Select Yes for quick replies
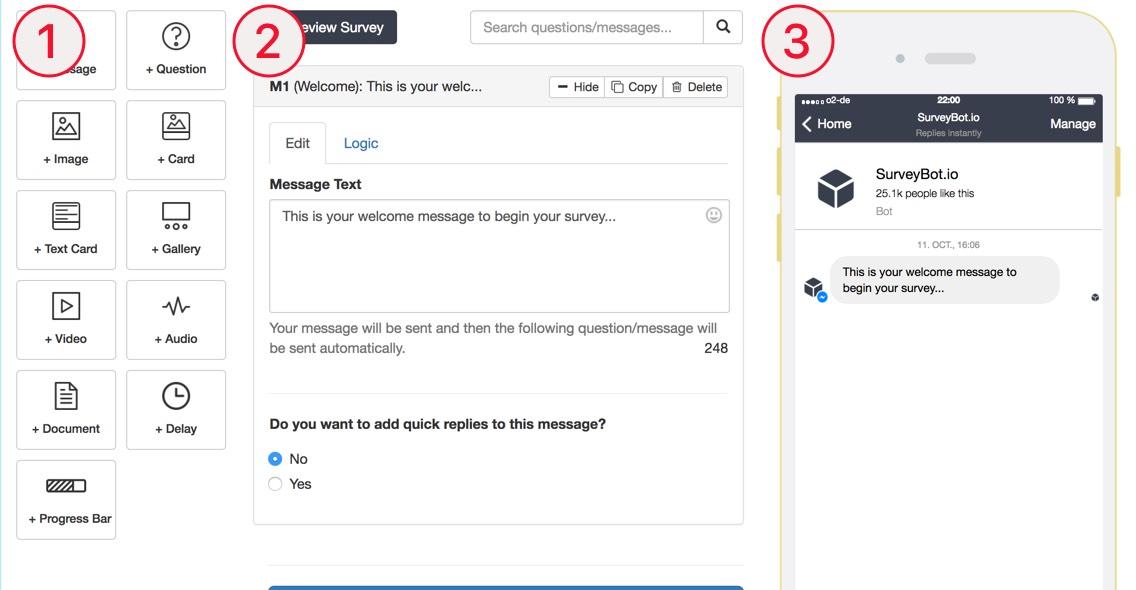Screen dimensions: 1136x590 275,484
